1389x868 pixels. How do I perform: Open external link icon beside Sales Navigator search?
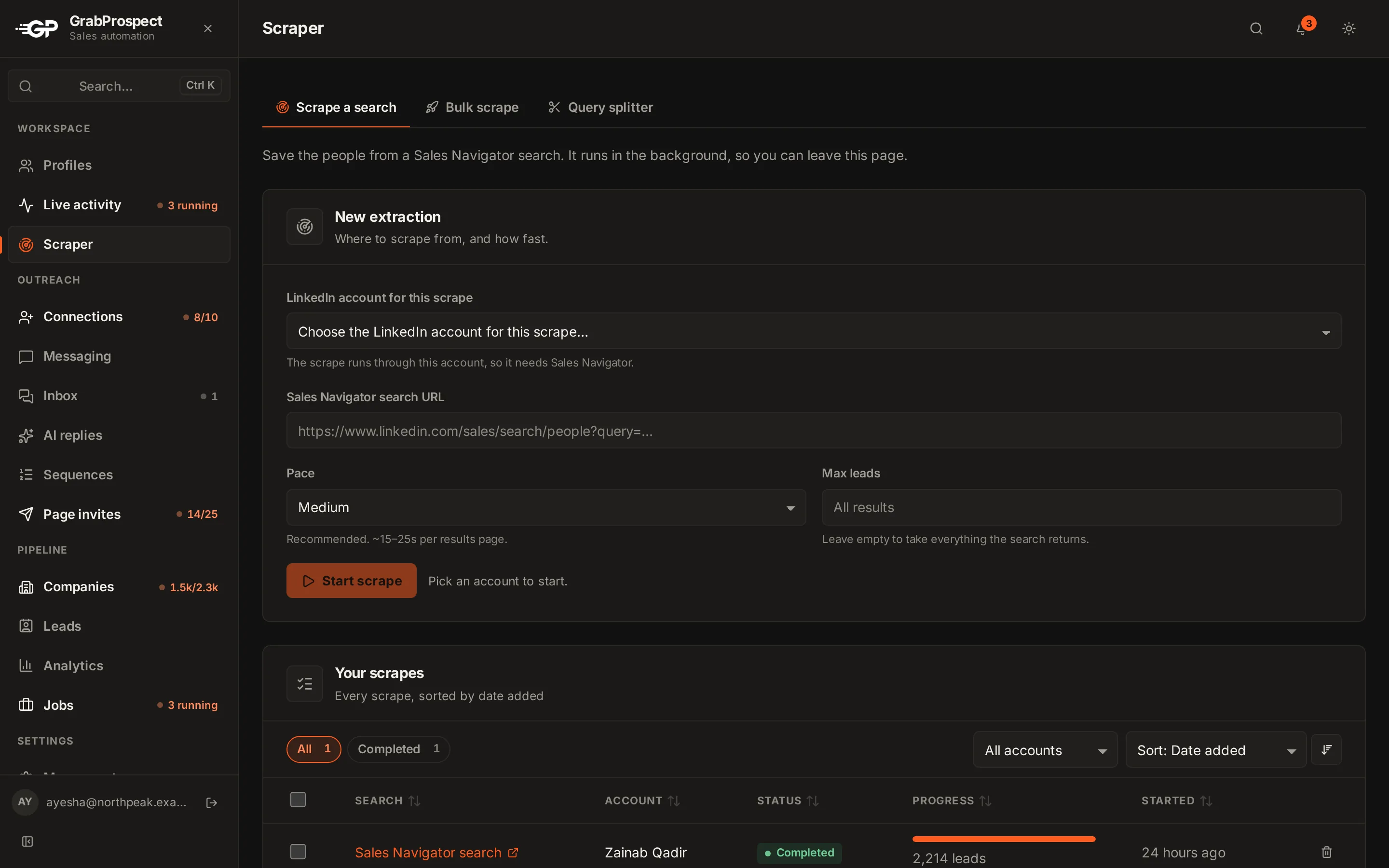pos(513,853)
